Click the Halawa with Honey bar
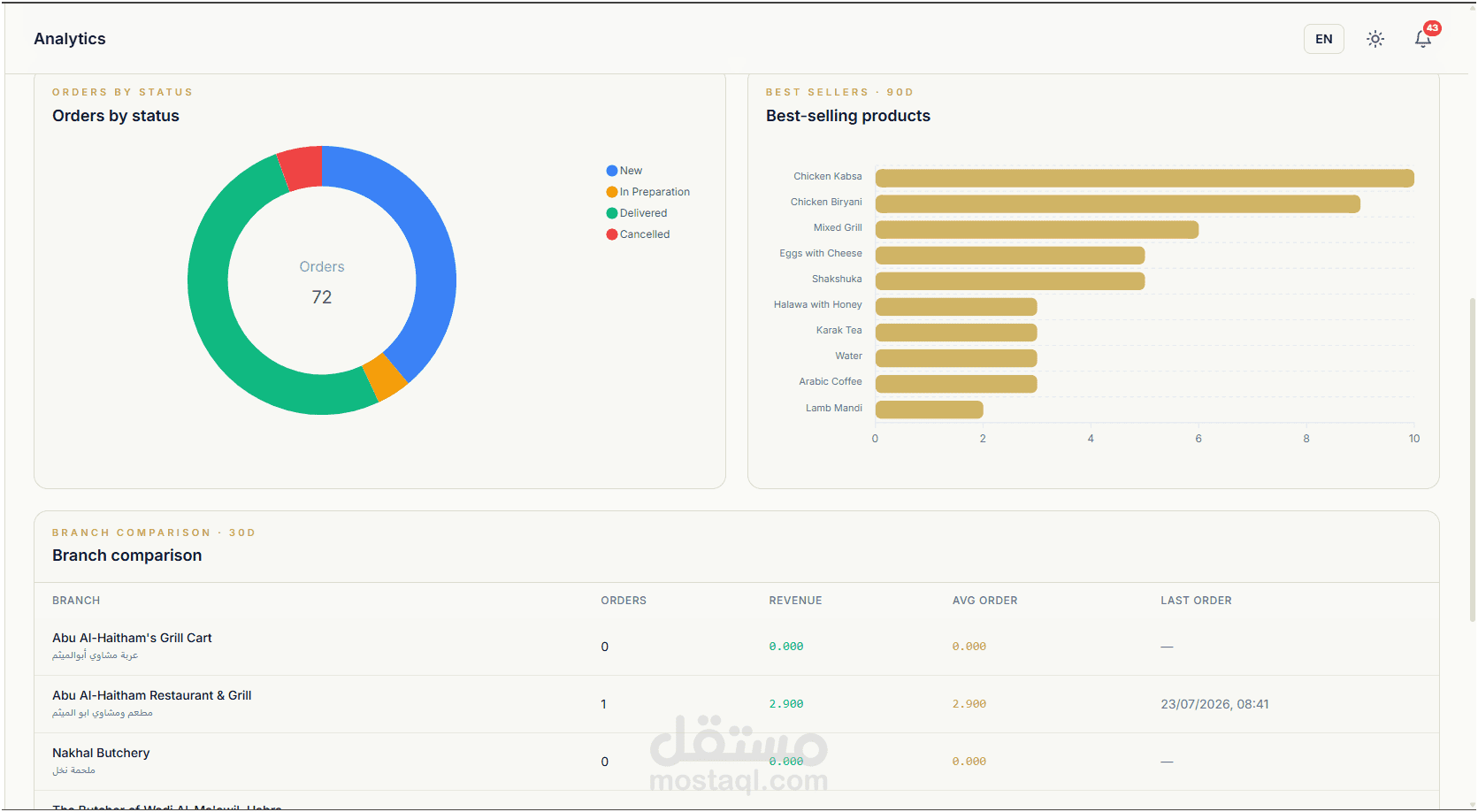Image resolution: width=1478 pixels, height=812 pixels. pos(956,306)
